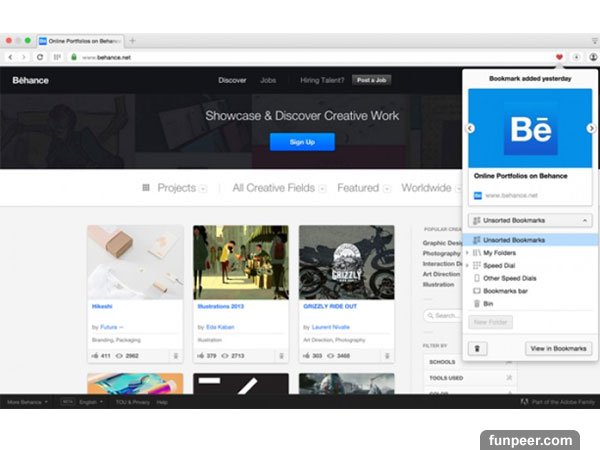600x450 pixels.
Task: Click the View in Bookmarks button
Action: (x=558, y=348)
